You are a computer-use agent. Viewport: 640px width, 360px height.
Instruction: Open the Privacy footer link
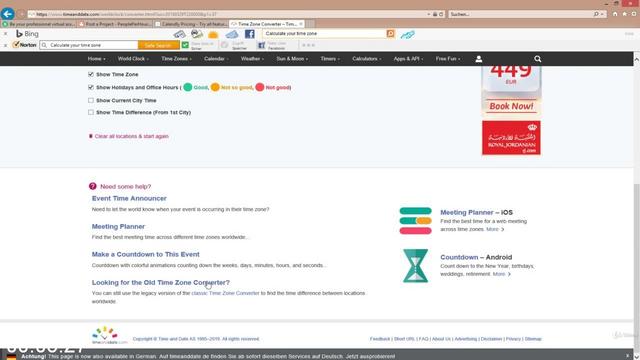coord(513,339)
